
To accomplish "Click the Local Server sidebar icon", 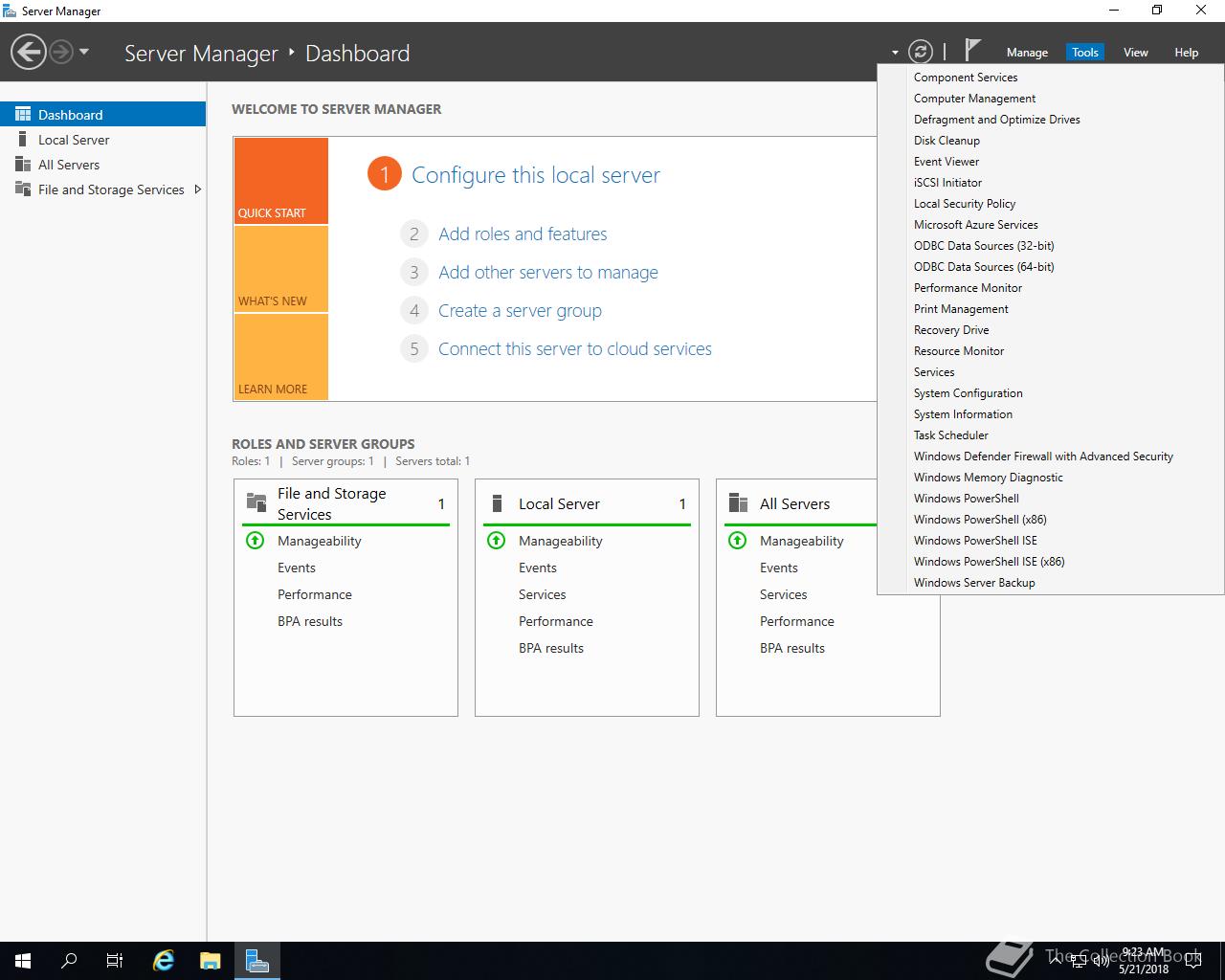I will click(x=23, y=140).
